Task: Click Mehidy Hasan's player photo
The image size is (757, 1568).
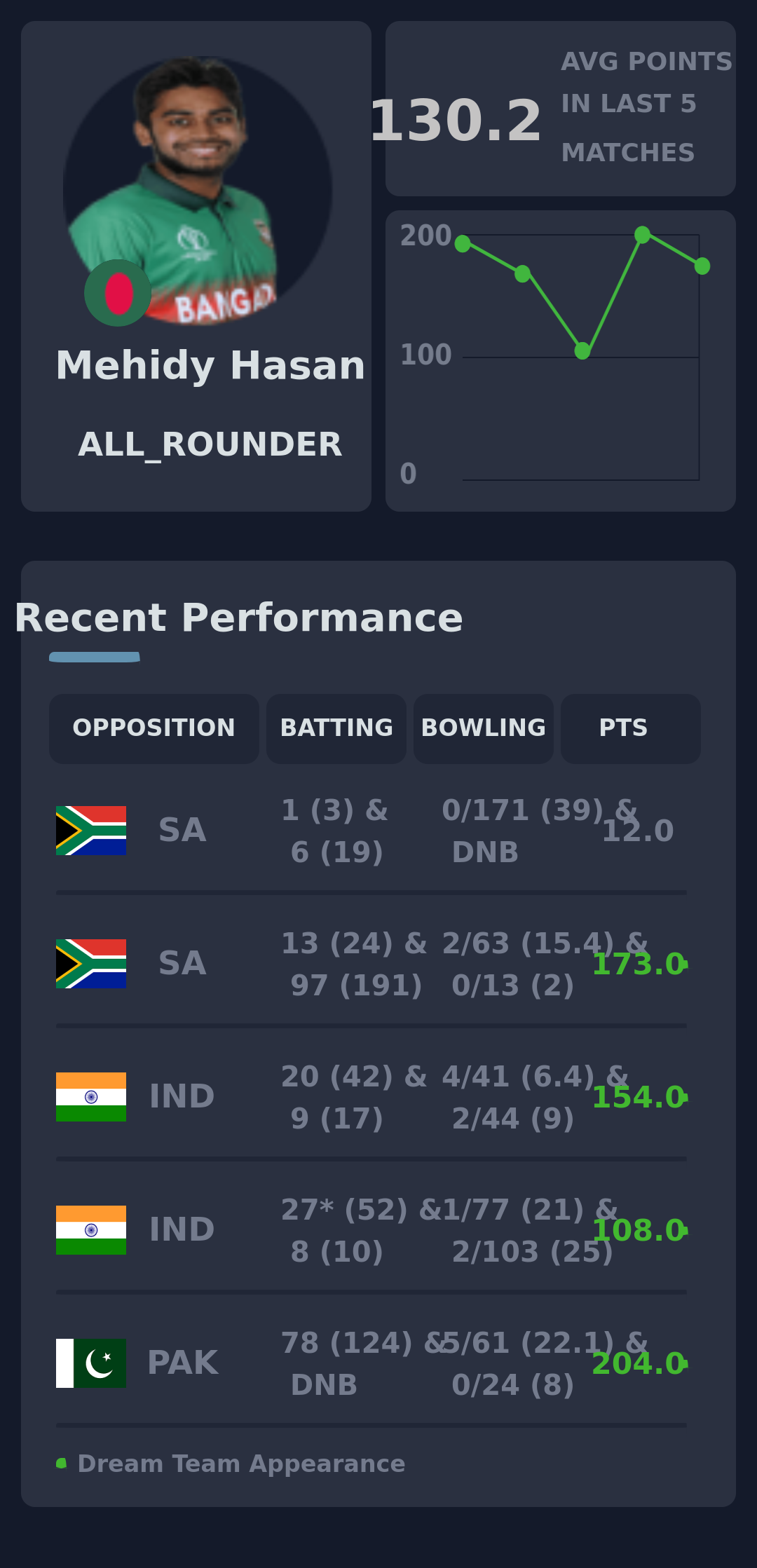Action: coord(198,191)
